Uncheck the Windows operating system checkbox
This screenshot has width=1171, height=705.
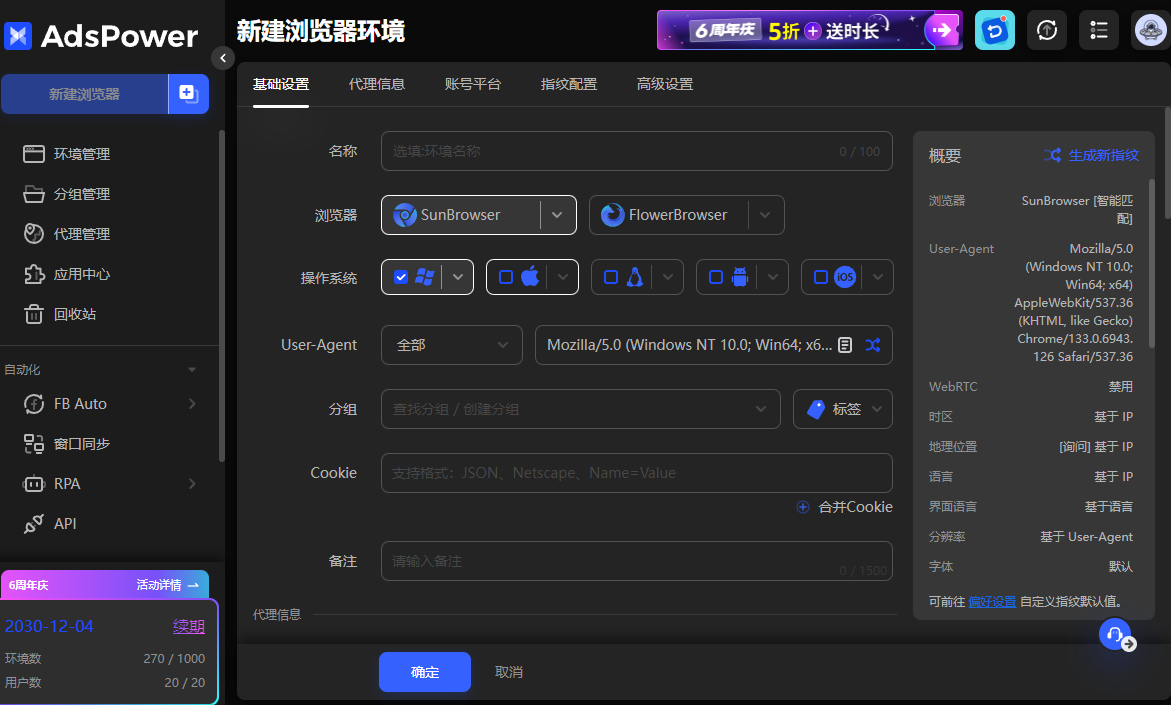pyautogui.click(x=401, y=277)
